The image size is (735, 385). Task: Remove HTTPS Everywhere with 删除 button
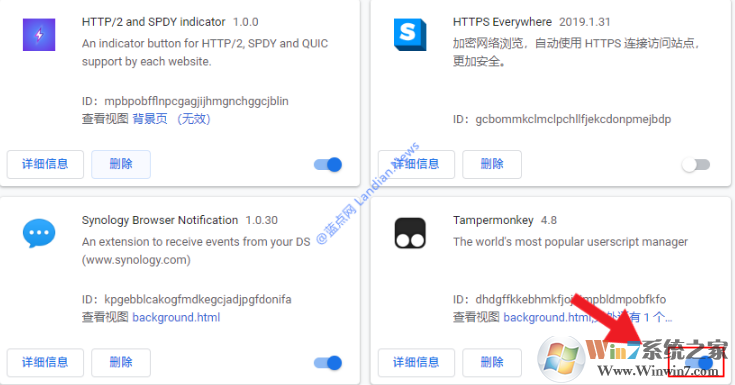click(x=492, y=164)
